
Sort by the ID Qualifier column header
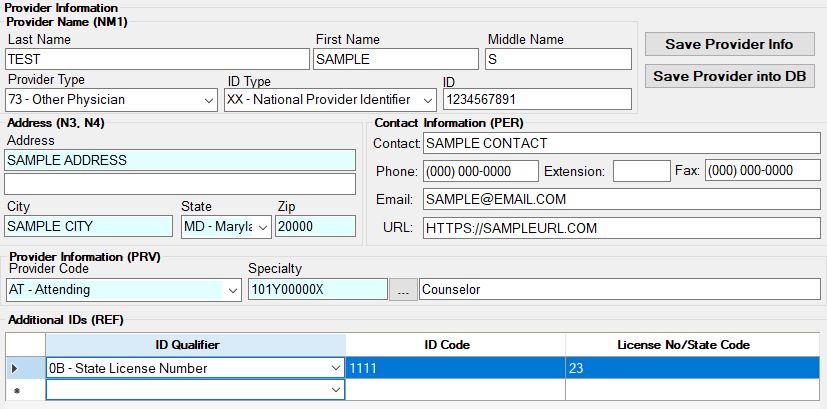pos(196,345)
